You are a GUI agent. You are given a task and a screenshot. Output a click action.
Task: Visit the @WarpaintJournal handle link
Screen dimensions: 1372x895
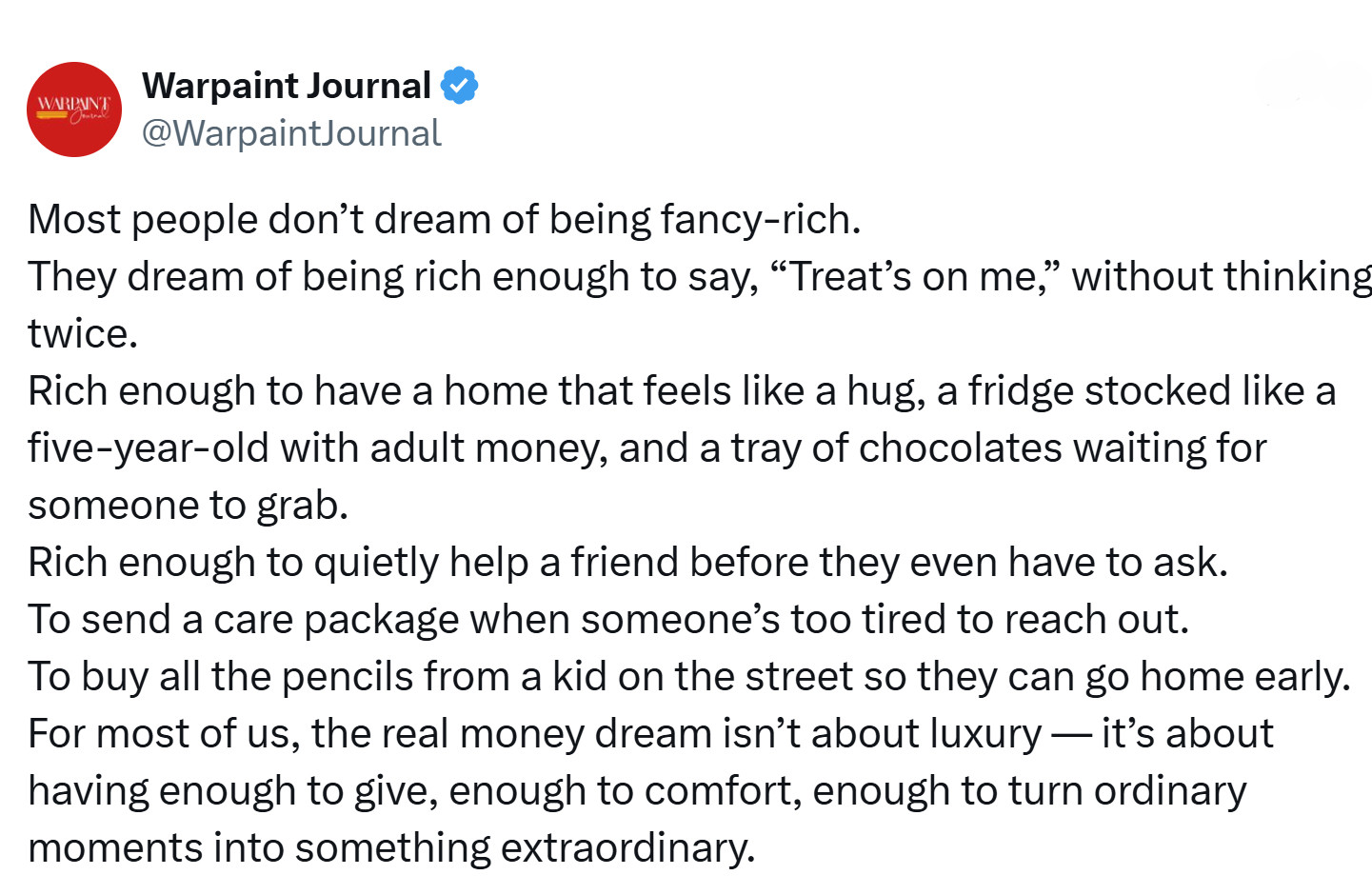pyautogui.click(x=291, y=133)
